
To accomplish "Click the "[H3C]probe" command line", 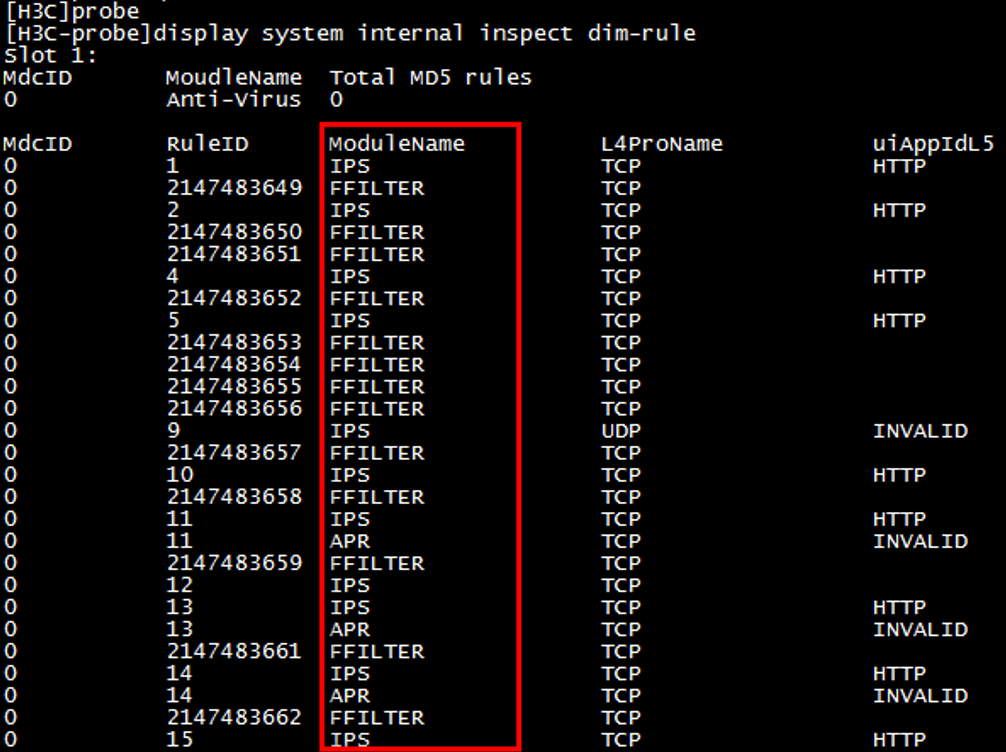I will point(72,12).
